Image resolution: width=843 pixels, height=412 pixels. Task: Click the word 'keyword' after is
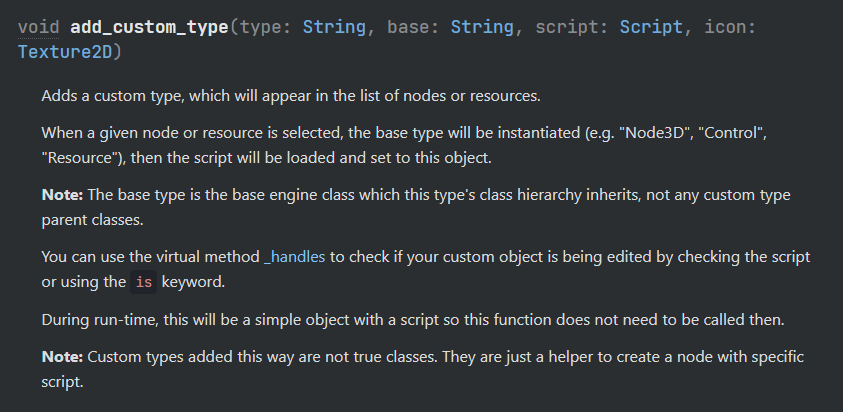[x=192, y=282]
